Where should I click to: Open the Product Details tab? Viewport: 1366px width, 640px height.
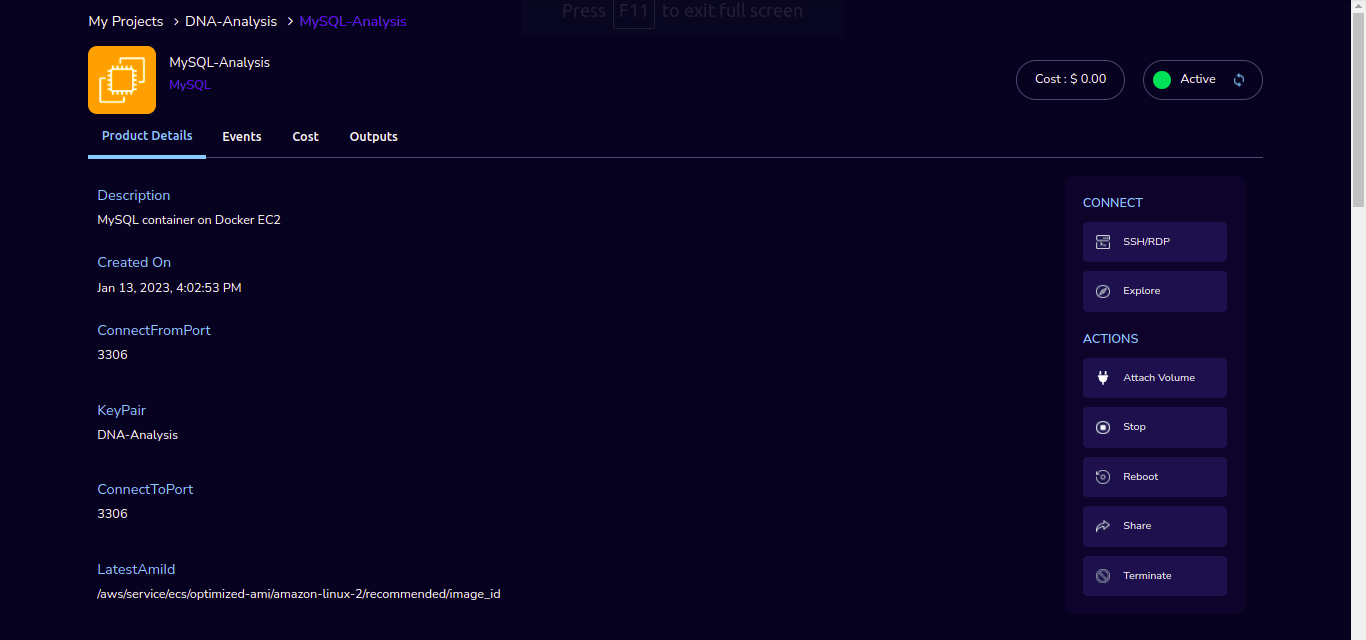(147, 136)
